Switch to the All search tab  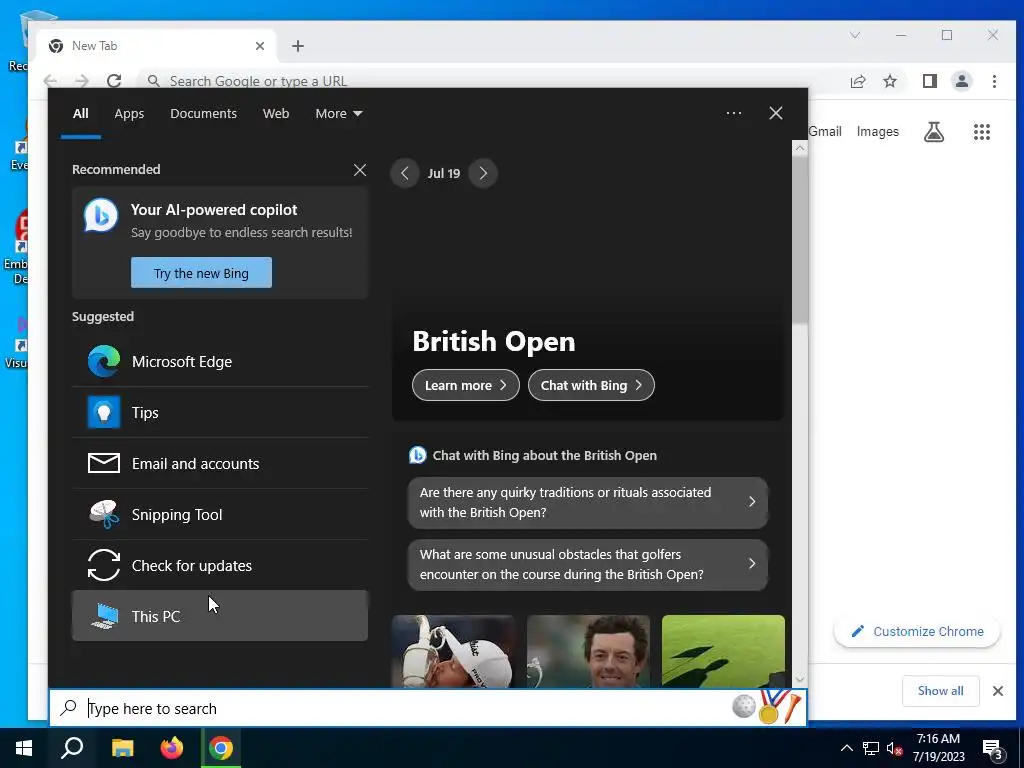point(80,114)
